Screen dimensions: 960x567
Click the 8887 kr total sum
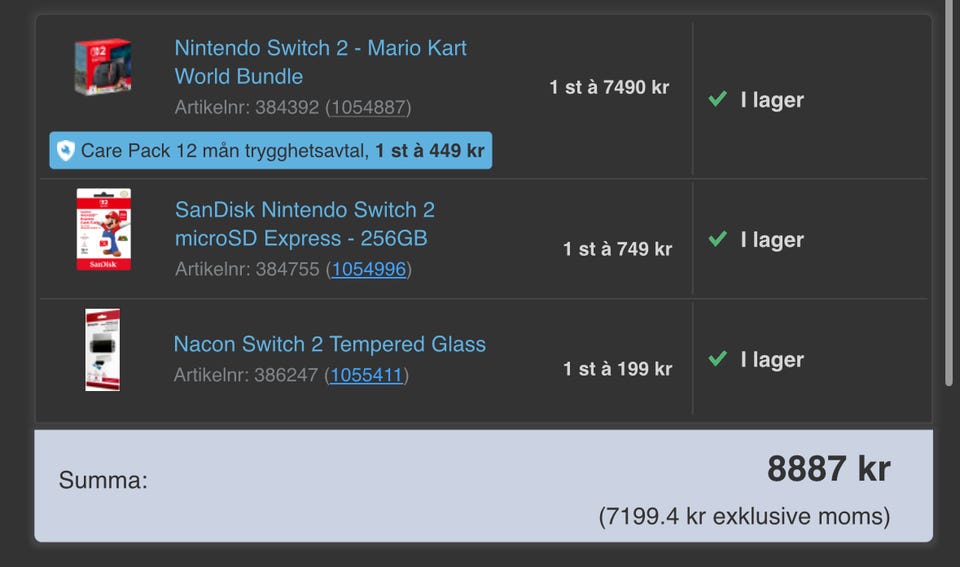(x=828, y=468)
